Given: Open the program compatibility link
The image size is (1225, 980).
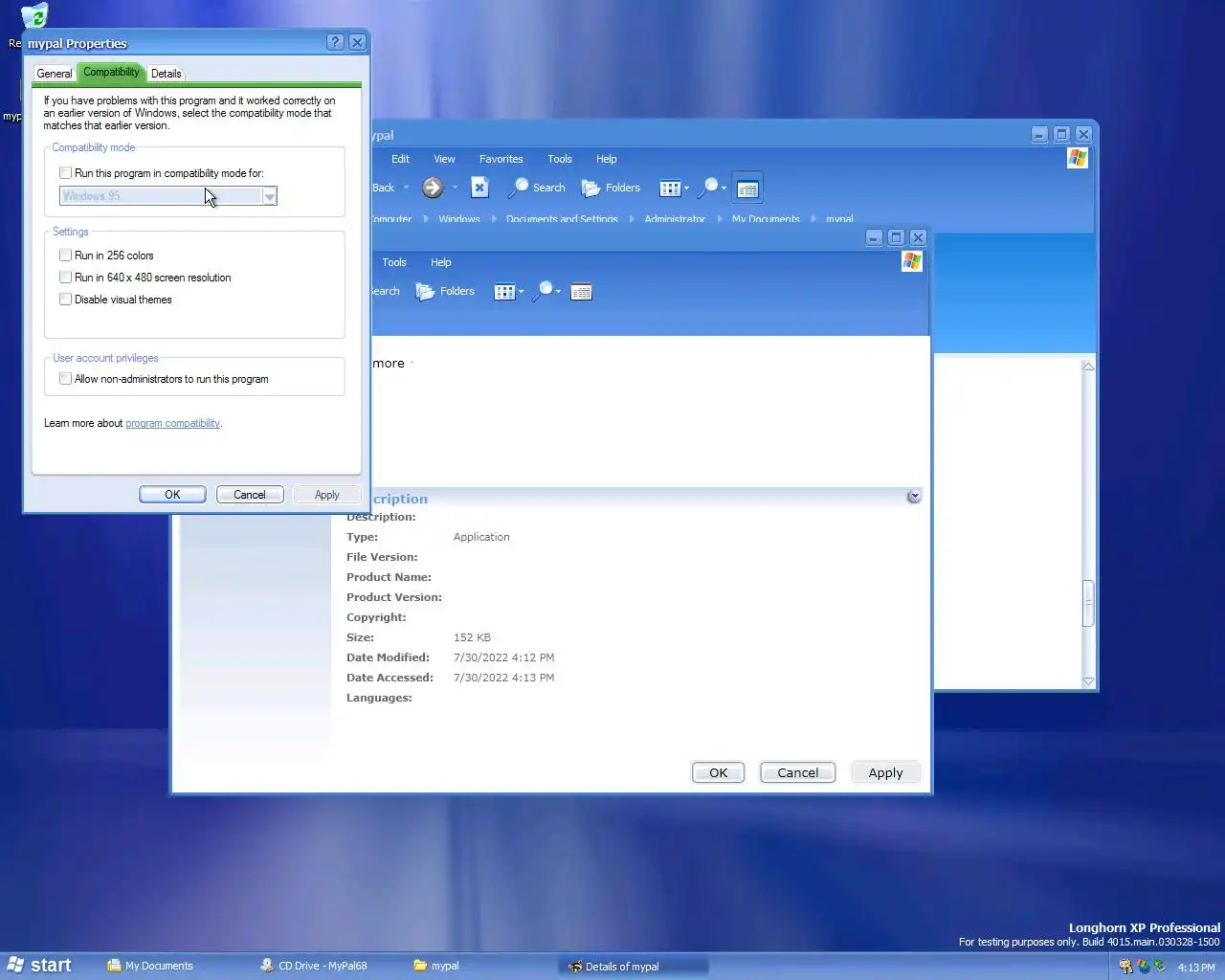Looking at the screenshot, I should (x=173, y=423).
